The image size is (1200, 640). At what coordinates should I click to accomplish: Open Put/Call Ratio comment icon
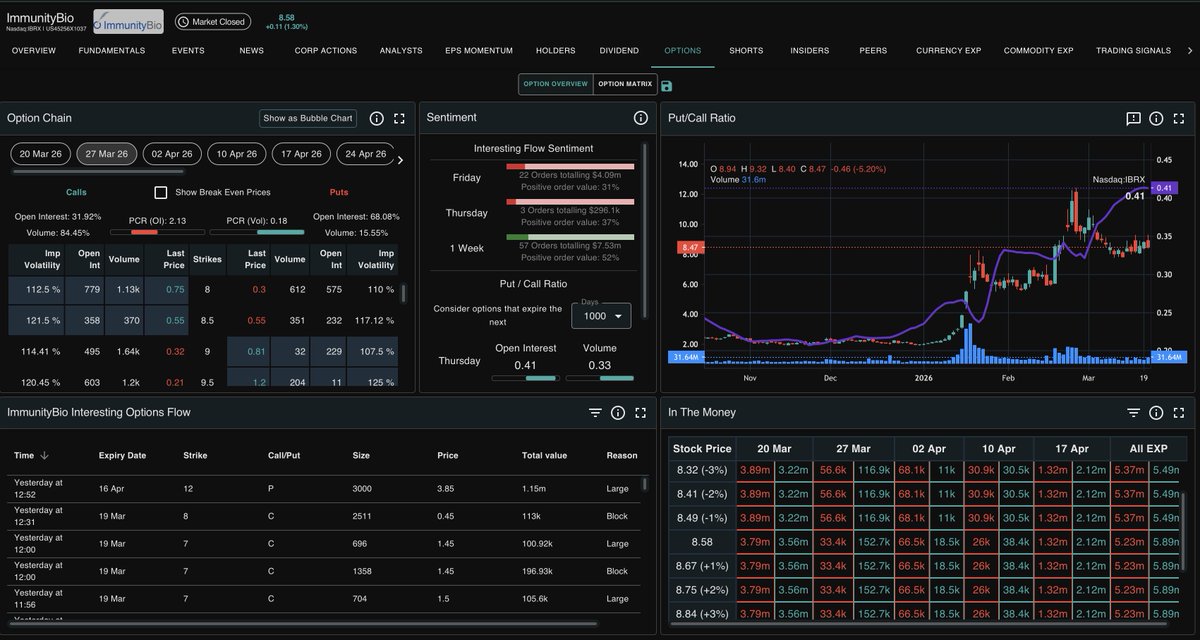point(1133,118)
